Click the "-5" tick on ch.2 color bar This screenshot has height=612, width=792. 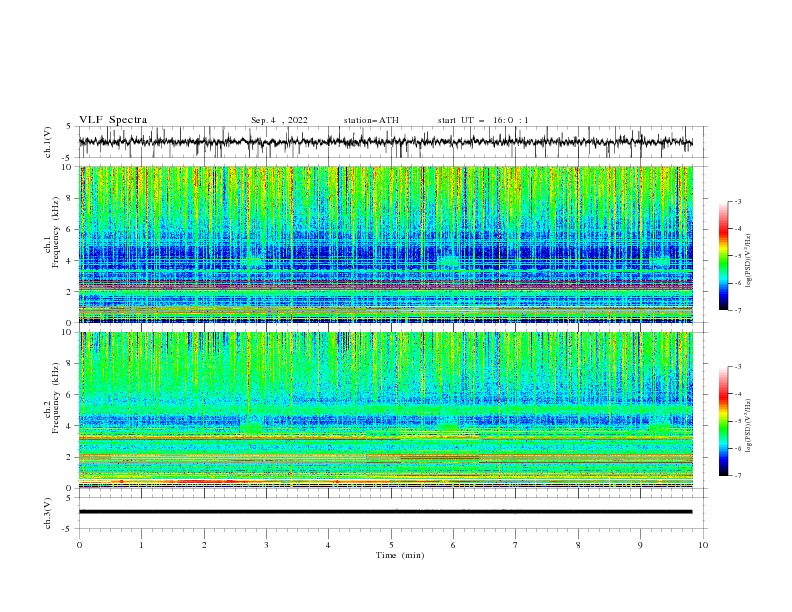(738, 421)
